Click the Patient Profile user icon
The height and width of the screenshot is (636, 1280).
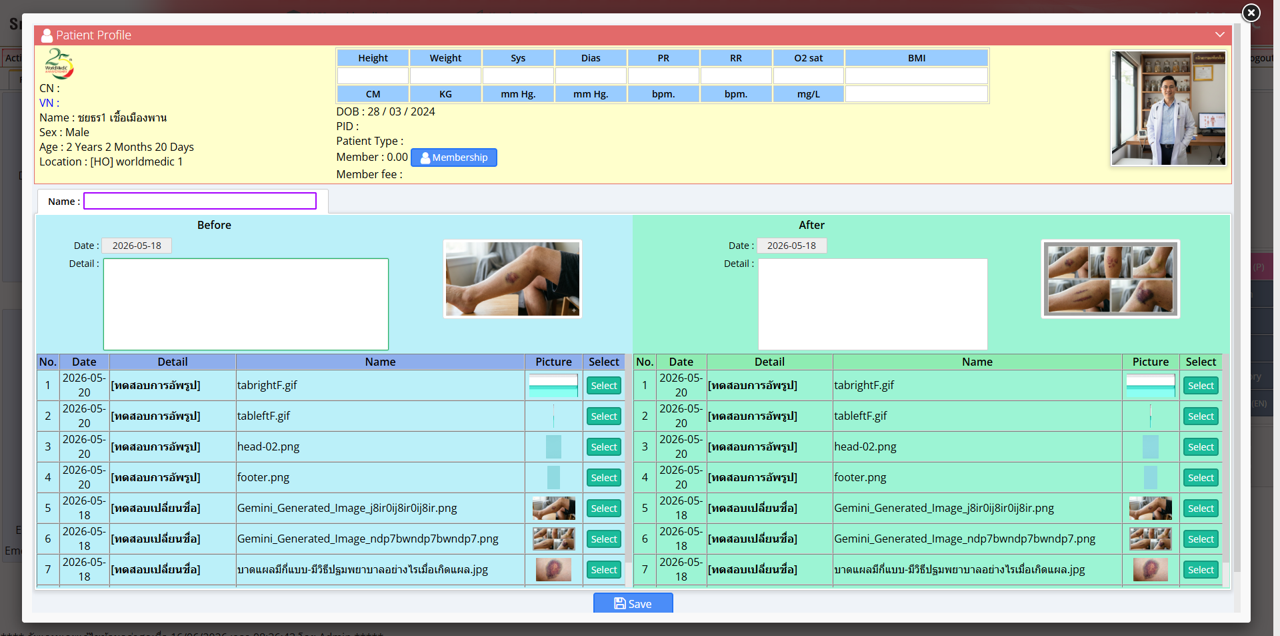[x=47, y=35]
